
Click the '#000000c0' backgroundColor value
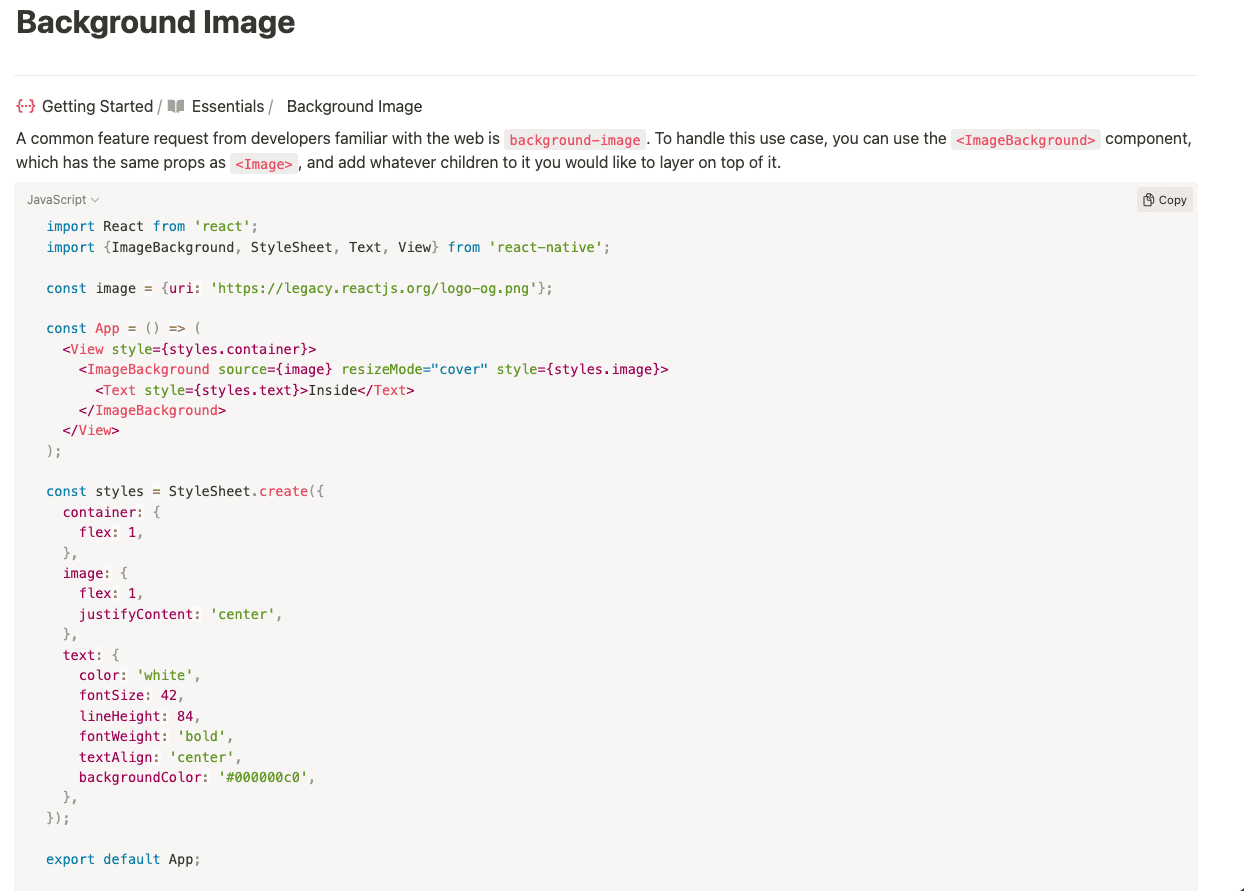tap(267, 777)
